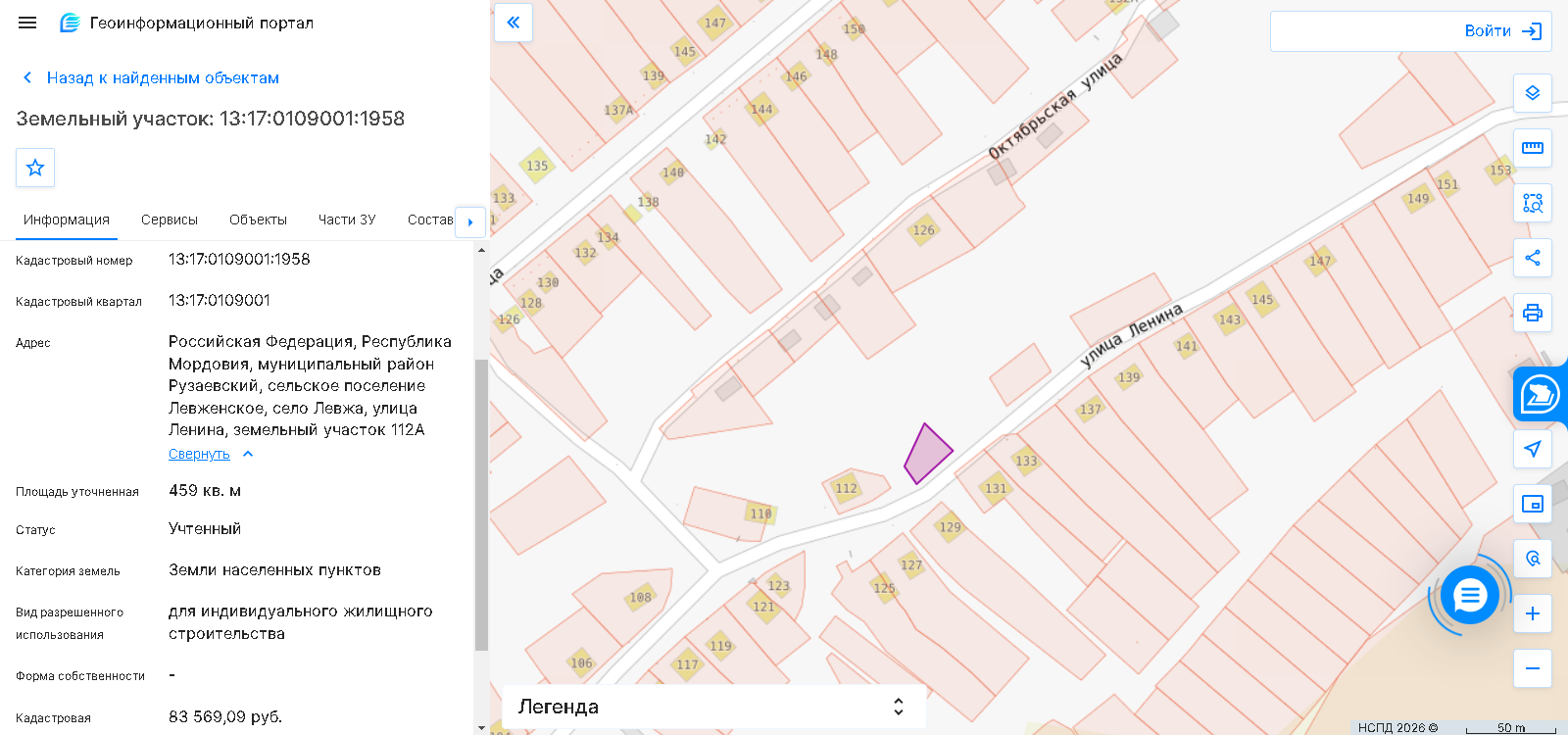Click the geoportal logo icon
Image resolution: width=1568 pixels, height=735 pixels.
pyautogui.click(x=70, y=23)
